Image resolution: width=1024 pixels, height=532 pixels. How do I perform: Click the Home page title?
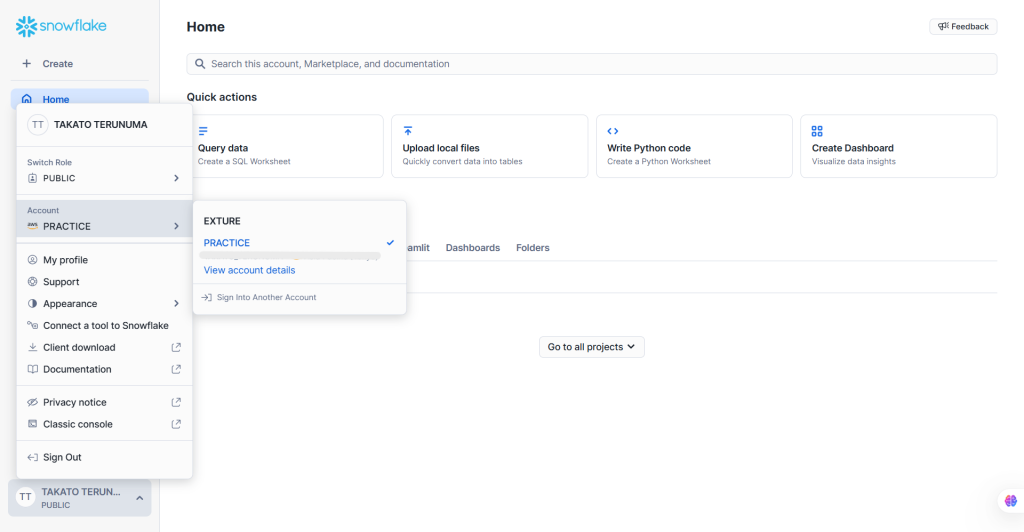pyautogui.click(x=206, y=27)
